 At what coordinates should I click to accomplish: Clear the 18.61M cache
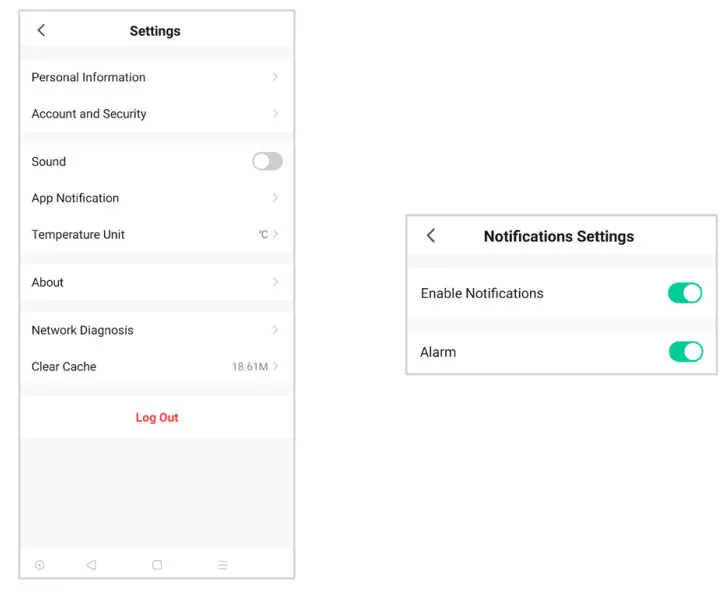(x=250, y=367)
